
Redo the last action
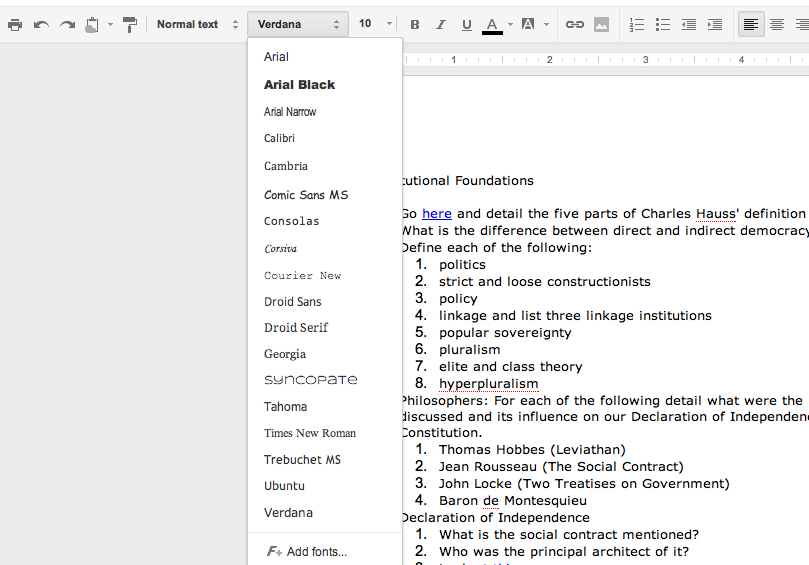pyautogui.click(x=68, y=24)
